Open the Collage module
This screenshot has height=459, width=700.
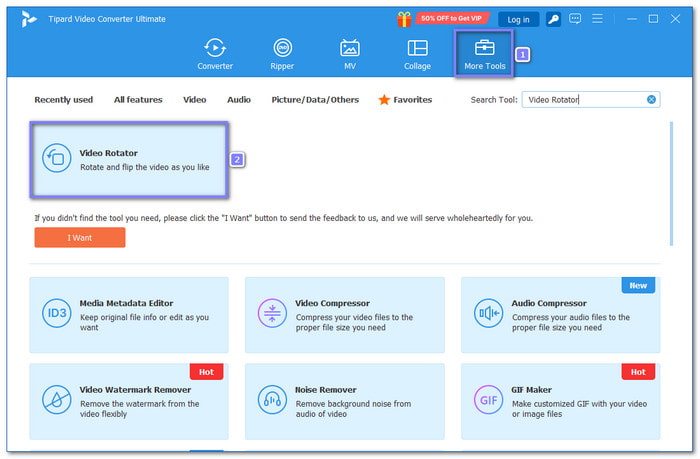417,54
